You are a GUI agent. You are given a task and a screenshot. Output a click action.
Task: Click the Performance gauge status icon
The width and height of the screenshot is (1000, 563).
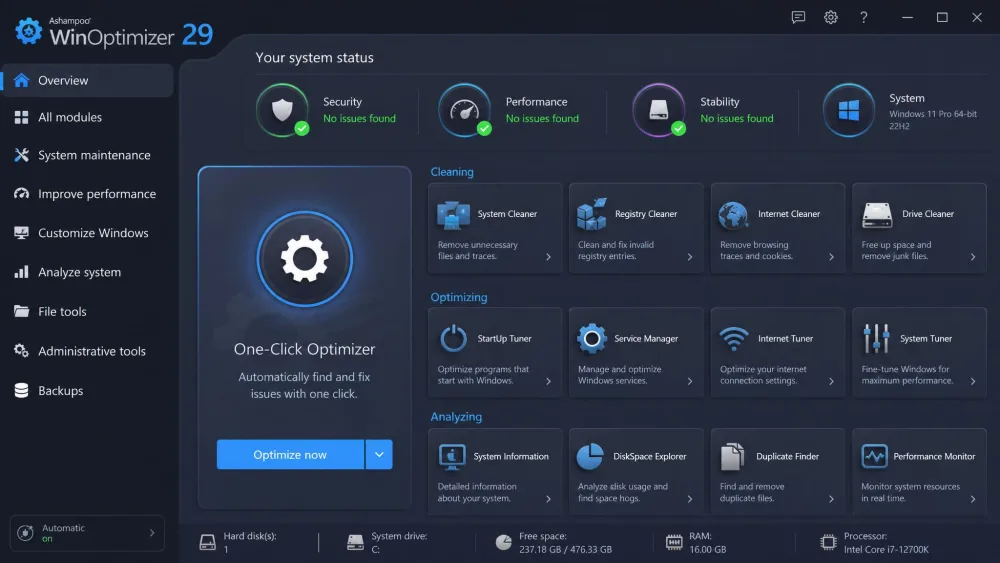pyautogui.click(x=465, y=110)
